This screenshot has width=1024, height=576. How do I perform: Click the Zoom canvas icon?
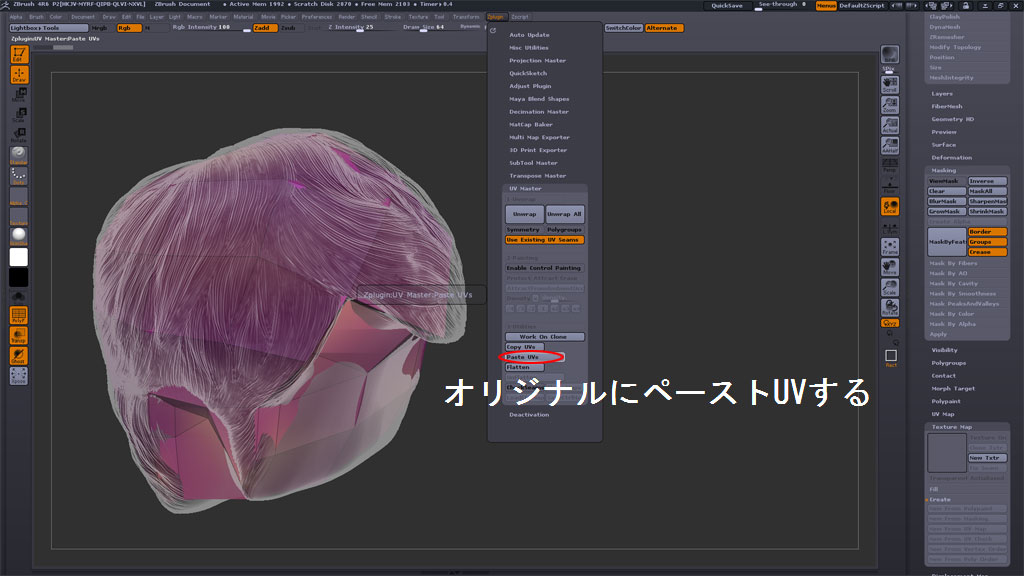(x=889, y=105)
